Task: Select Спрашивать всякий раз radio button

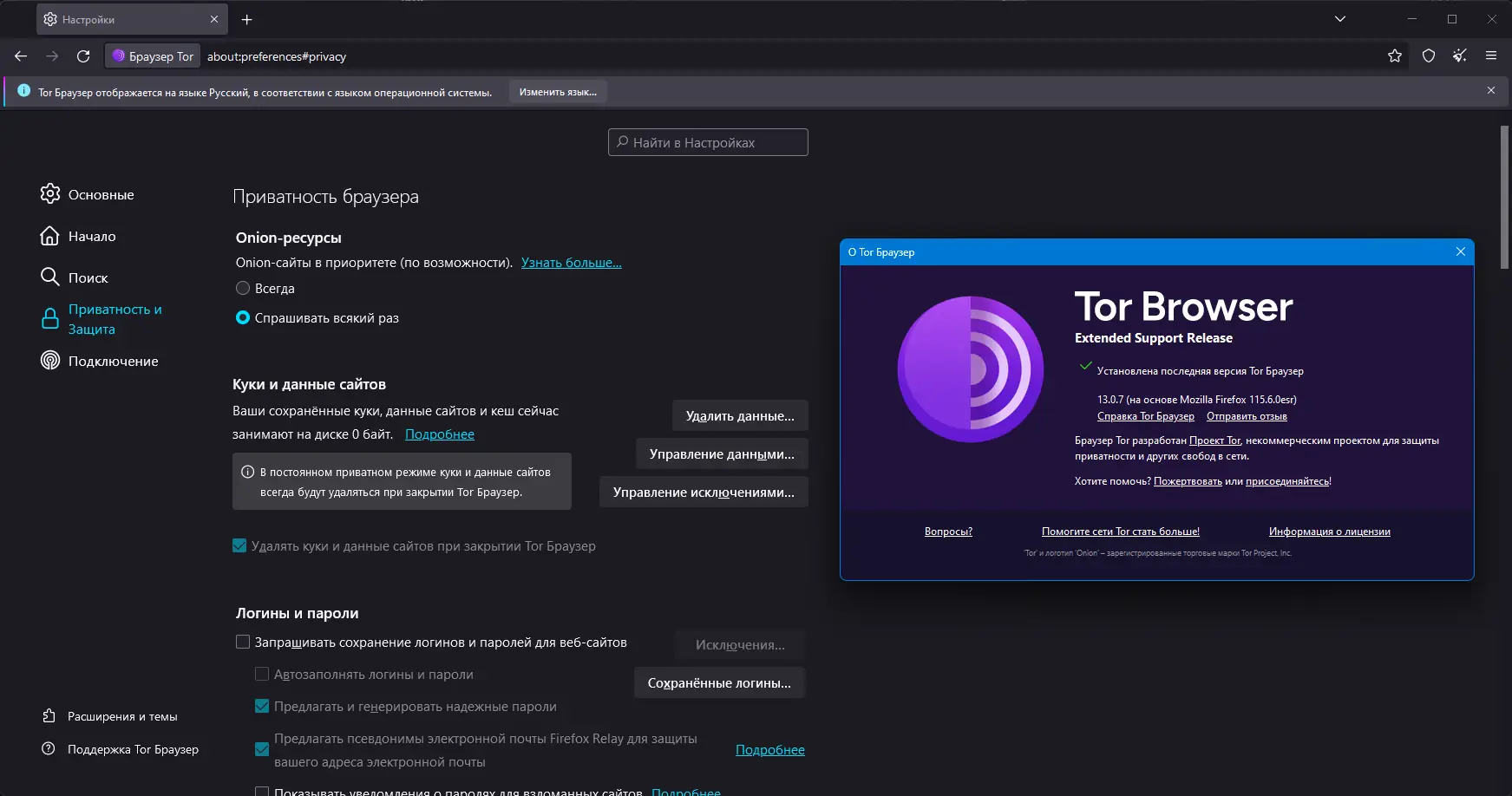Action: pos(243,317)
